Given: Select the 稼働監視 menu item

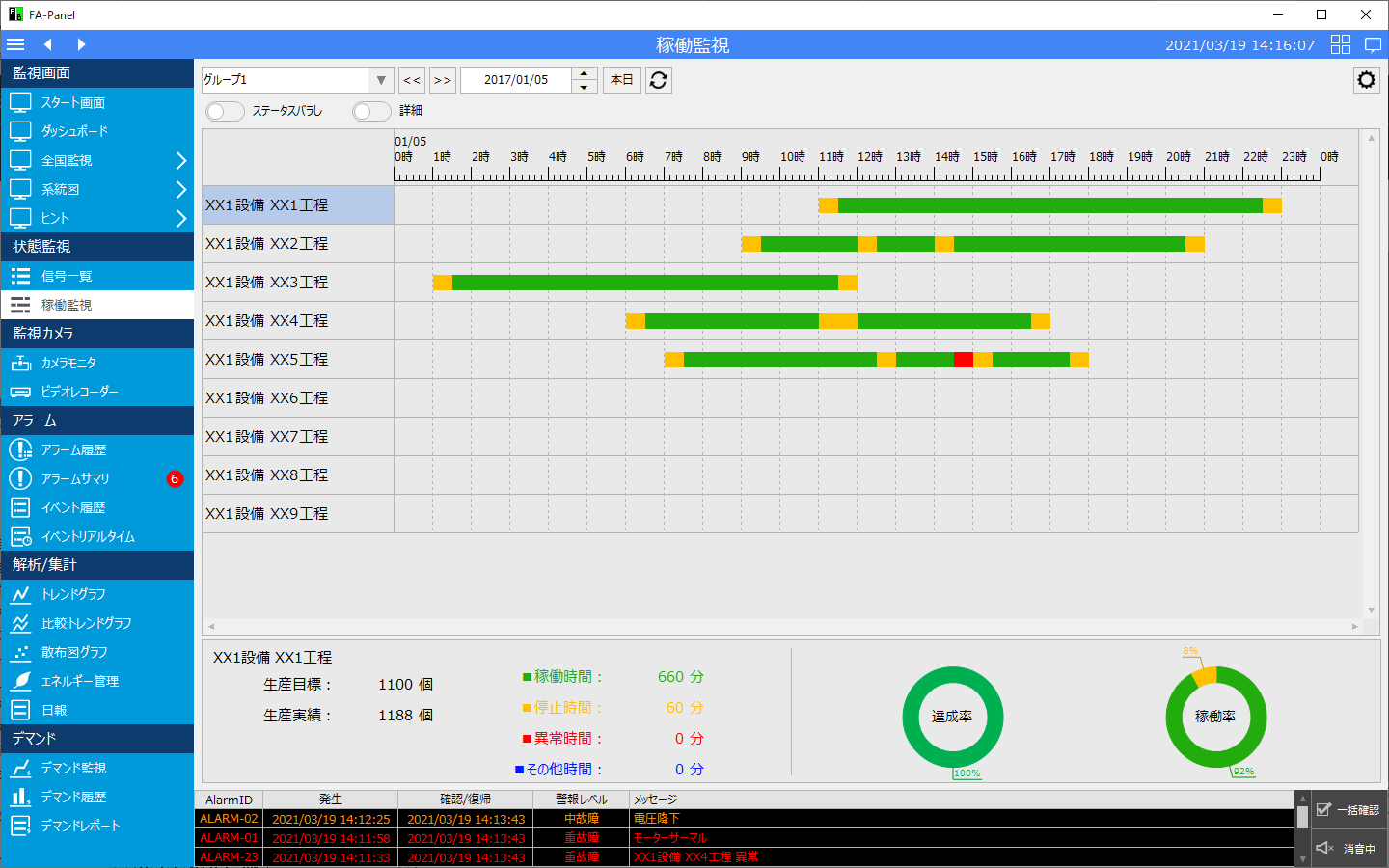Looking at the screenshot, I should tap(97, 305).
